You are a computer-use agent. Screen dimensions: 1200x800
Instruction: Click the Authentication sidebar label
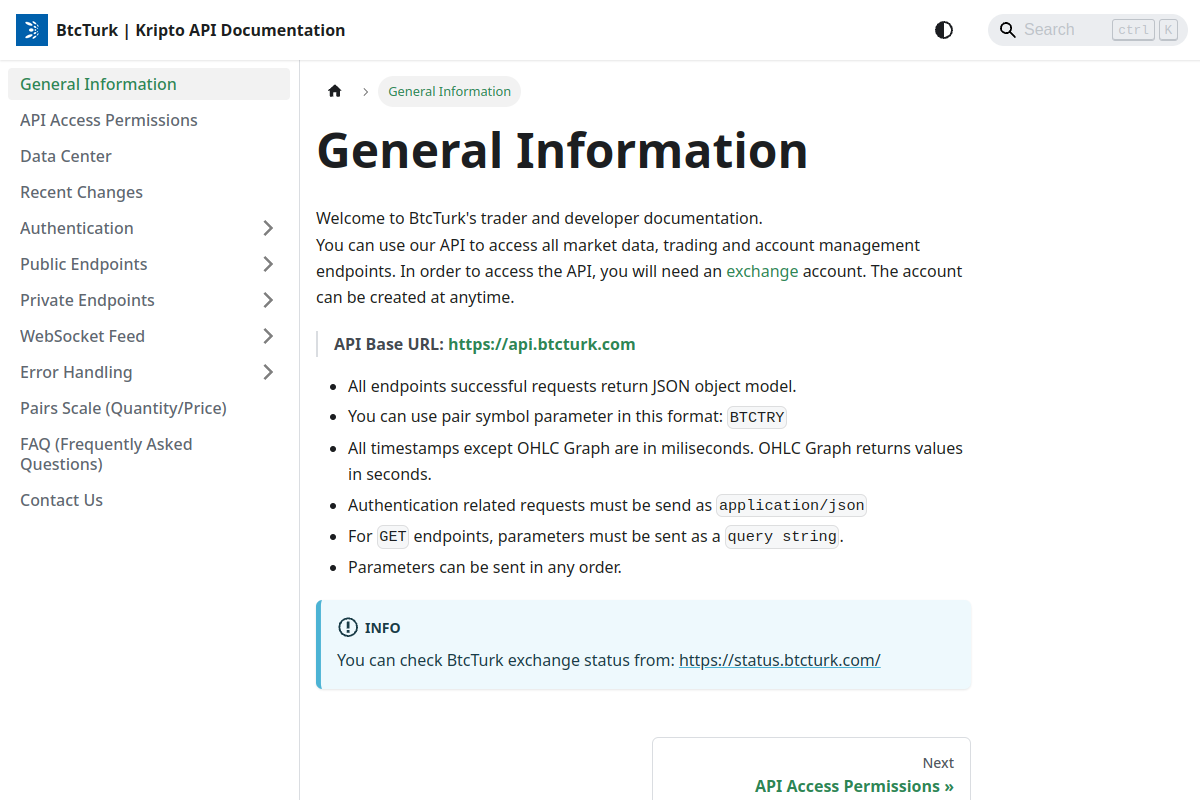(77, 228)
